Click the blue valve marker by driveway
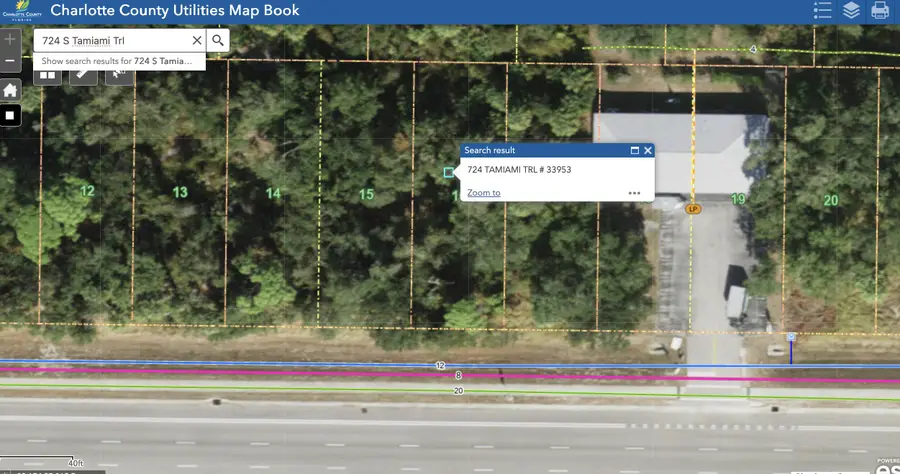This screenshot has width=900, height=474. pyautogui.click(x=791, y=337)
